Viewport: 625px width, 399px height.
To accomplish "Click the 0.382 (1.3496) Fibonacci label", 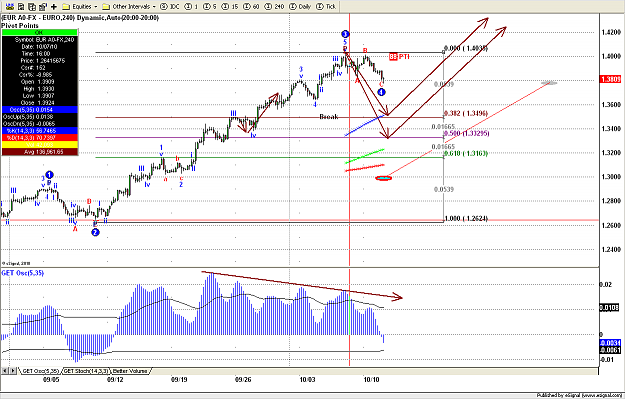I will [466, 113].
